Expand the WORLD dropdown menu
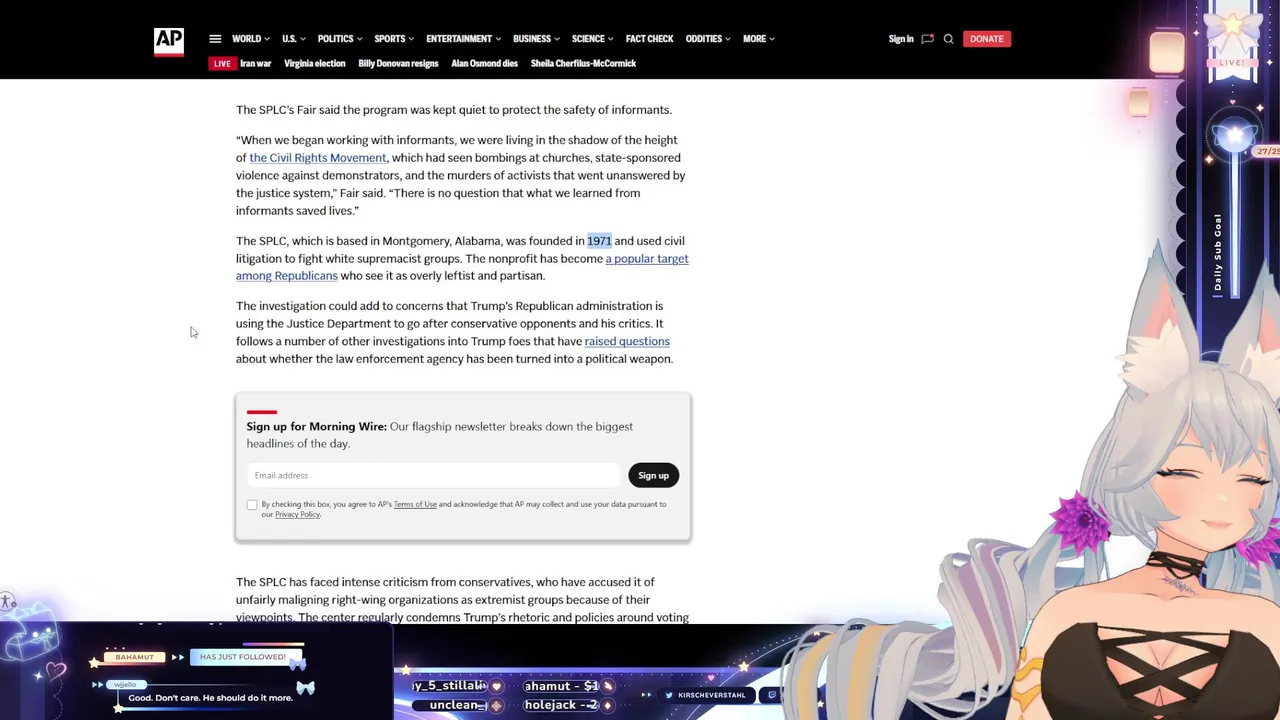Screen dimensions: 1280x720 (250, 39)
